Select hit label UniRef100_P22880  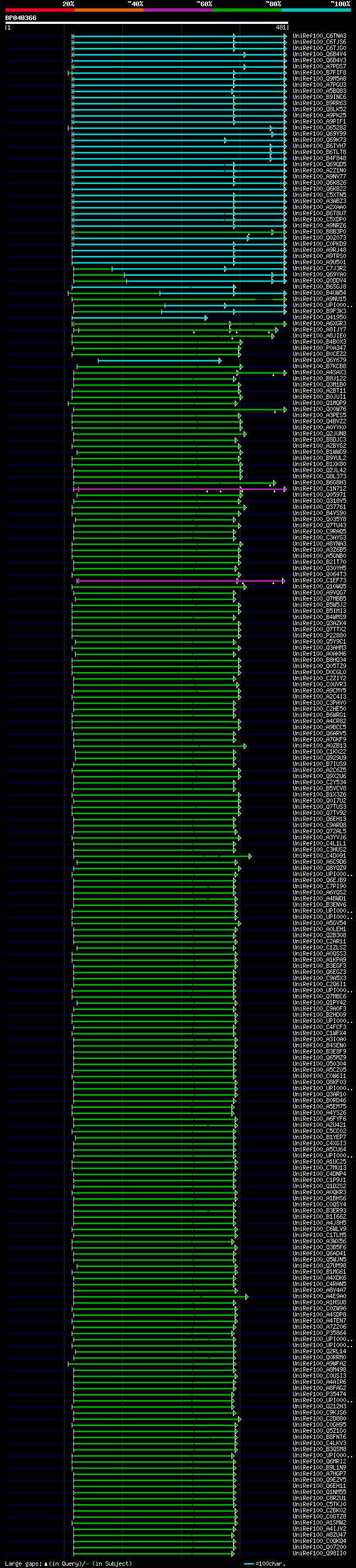coord(319,635)
